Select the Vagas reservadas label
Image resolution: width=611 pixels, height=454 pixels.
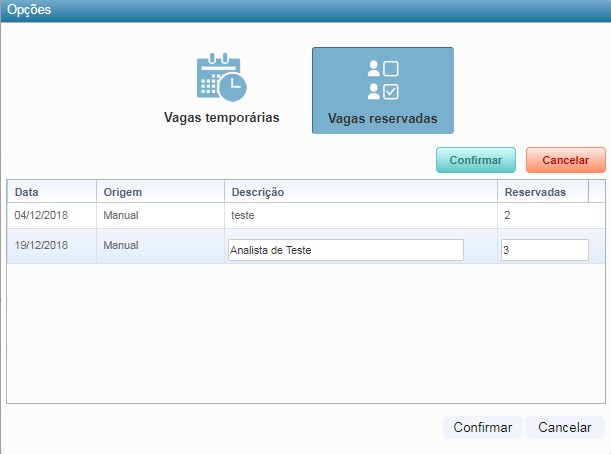tap(383, 118)
